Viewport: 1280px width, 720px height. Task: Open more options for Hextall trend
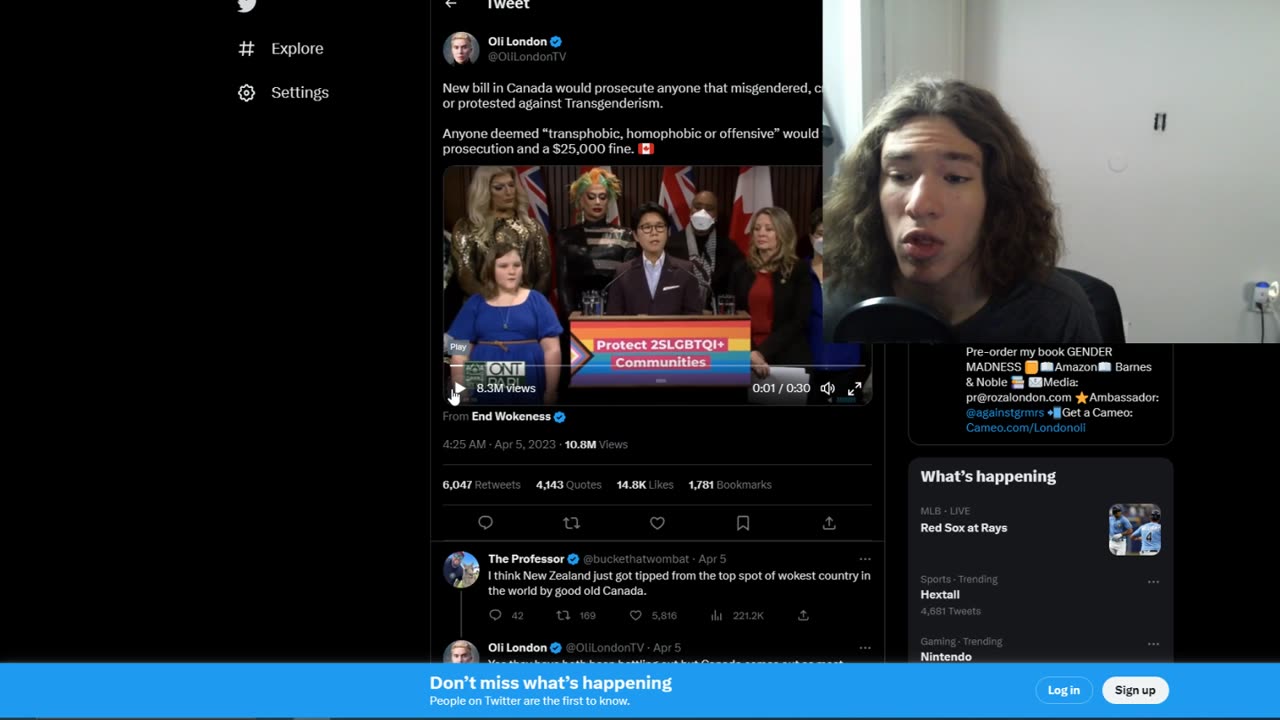click(1153, 582)
